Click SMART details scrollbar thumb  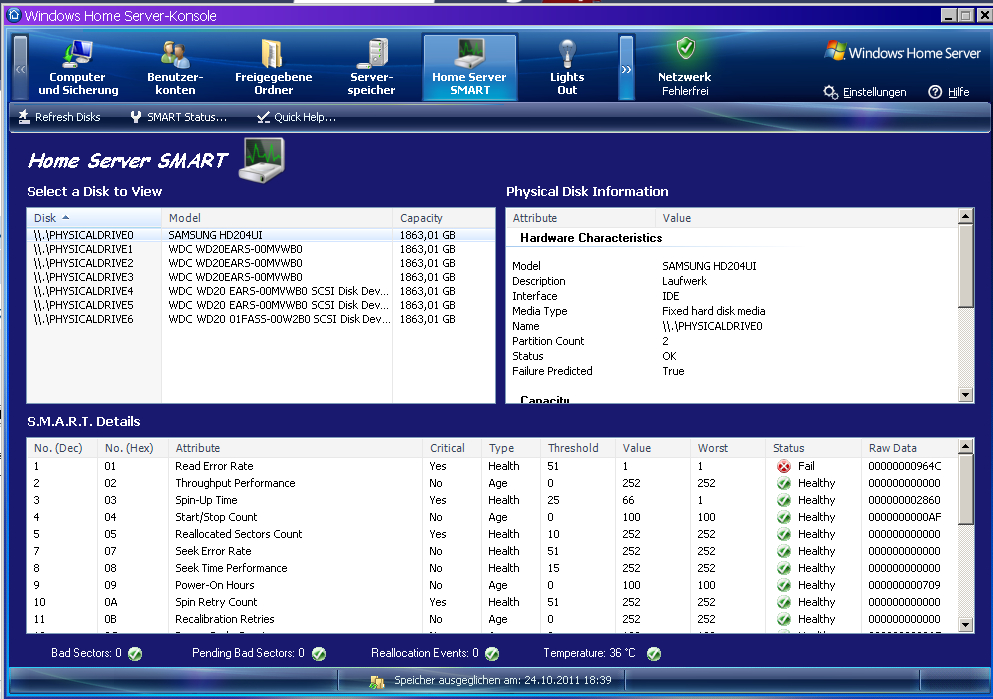tap(965, 489)
